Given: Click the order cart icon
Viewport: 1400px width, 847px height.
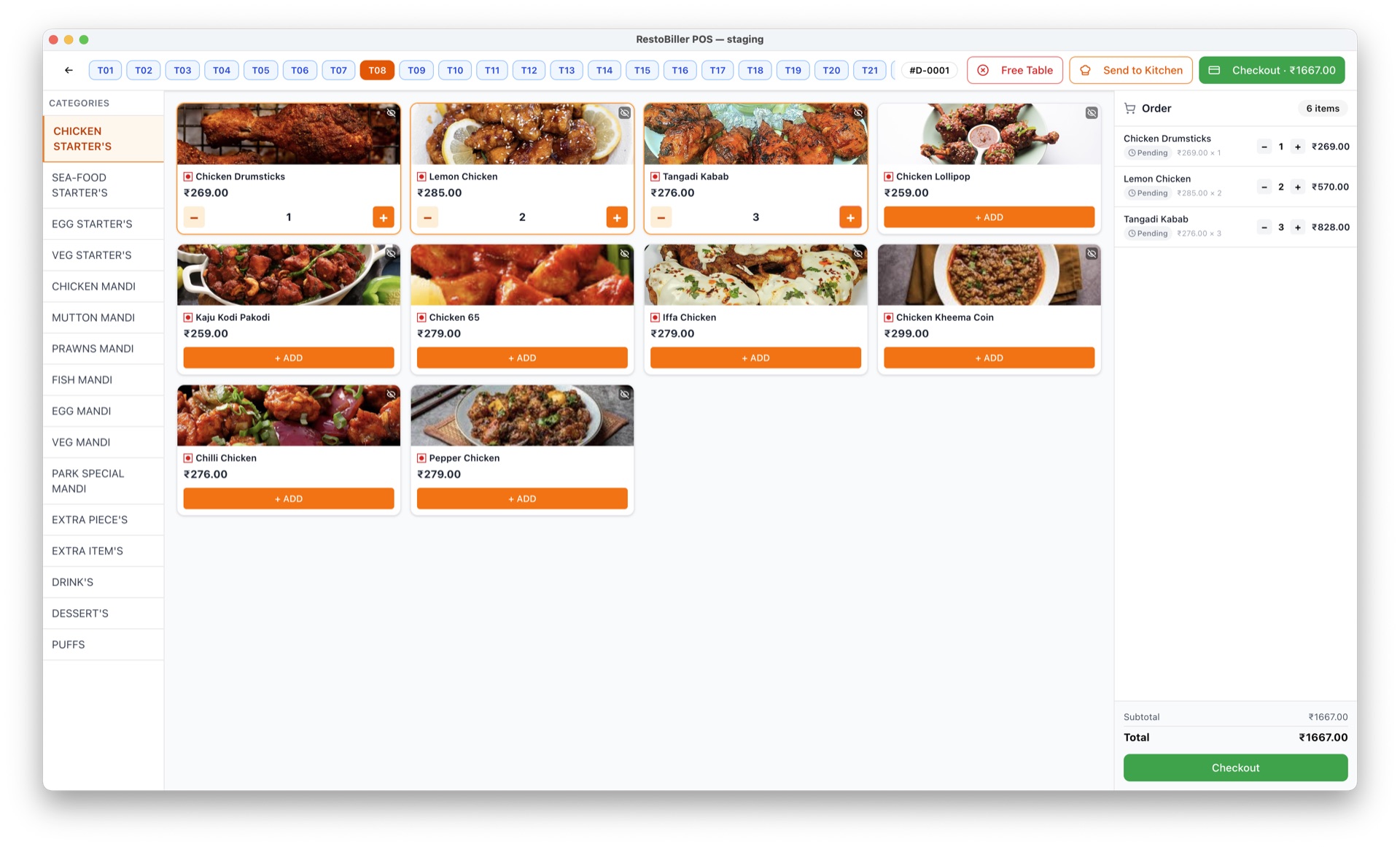Looking at the screenshot, I should (x=1130, y=109).
